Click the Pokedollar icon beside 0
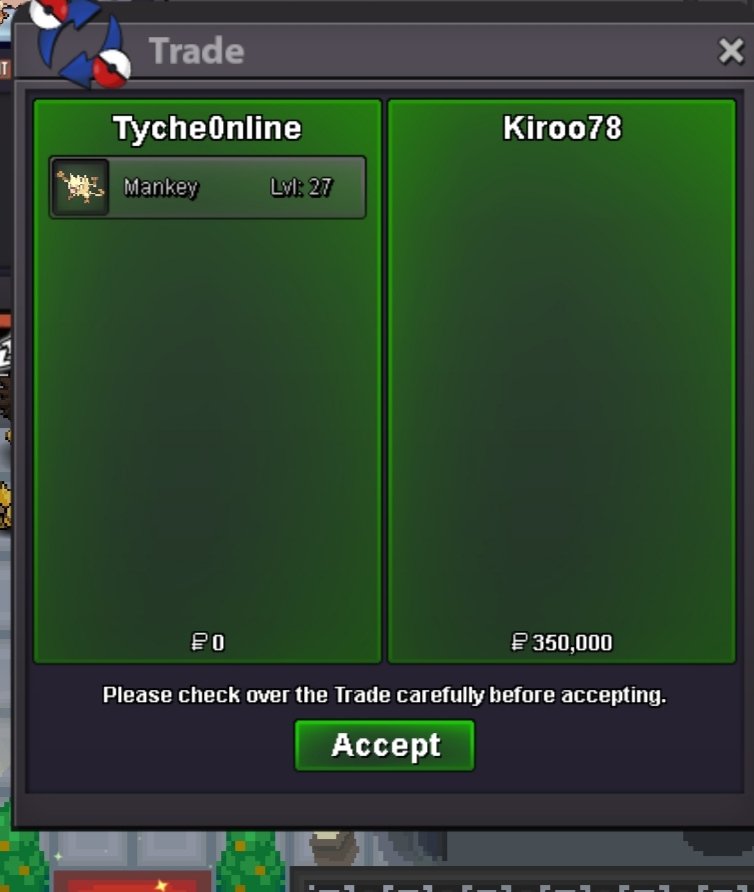Image resolution: width=754 pixels, height=892 pixels. click(x=199, y=642)
